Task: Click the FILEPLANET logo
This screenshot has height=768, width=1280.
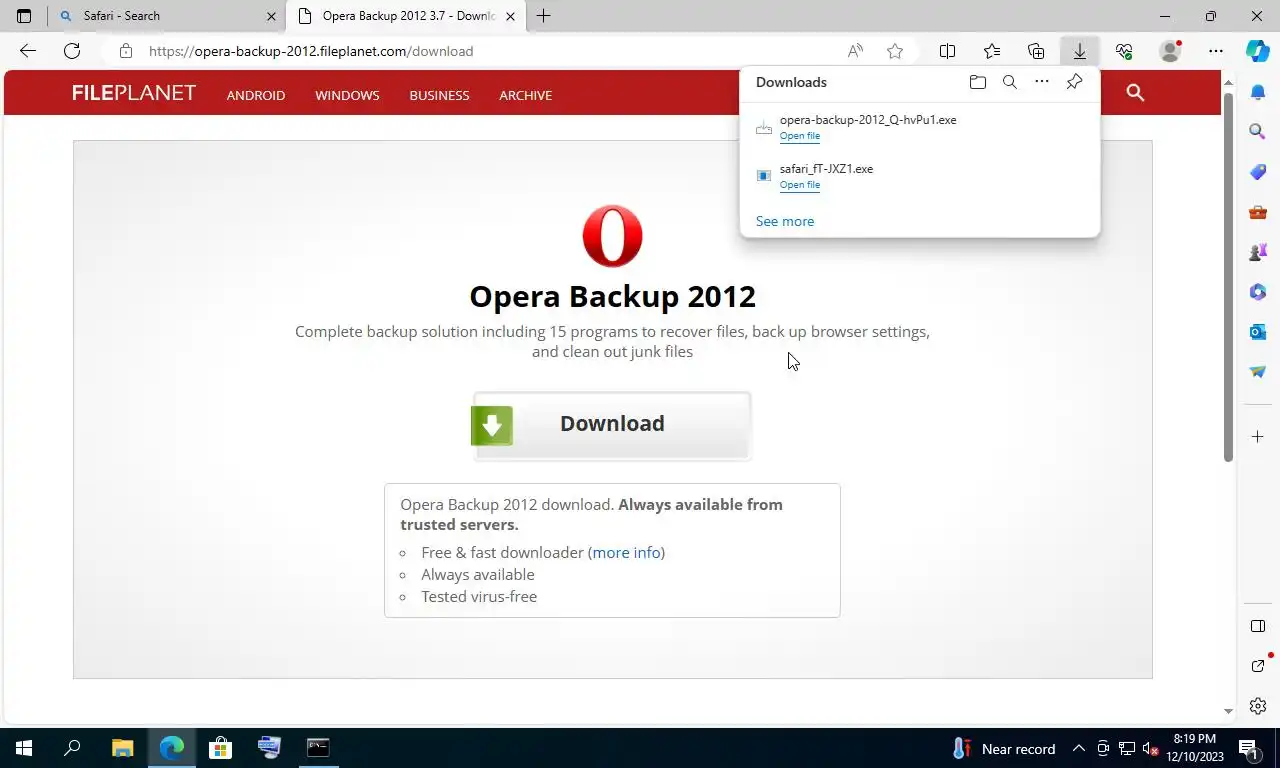Action: click(x=134, y=93)
